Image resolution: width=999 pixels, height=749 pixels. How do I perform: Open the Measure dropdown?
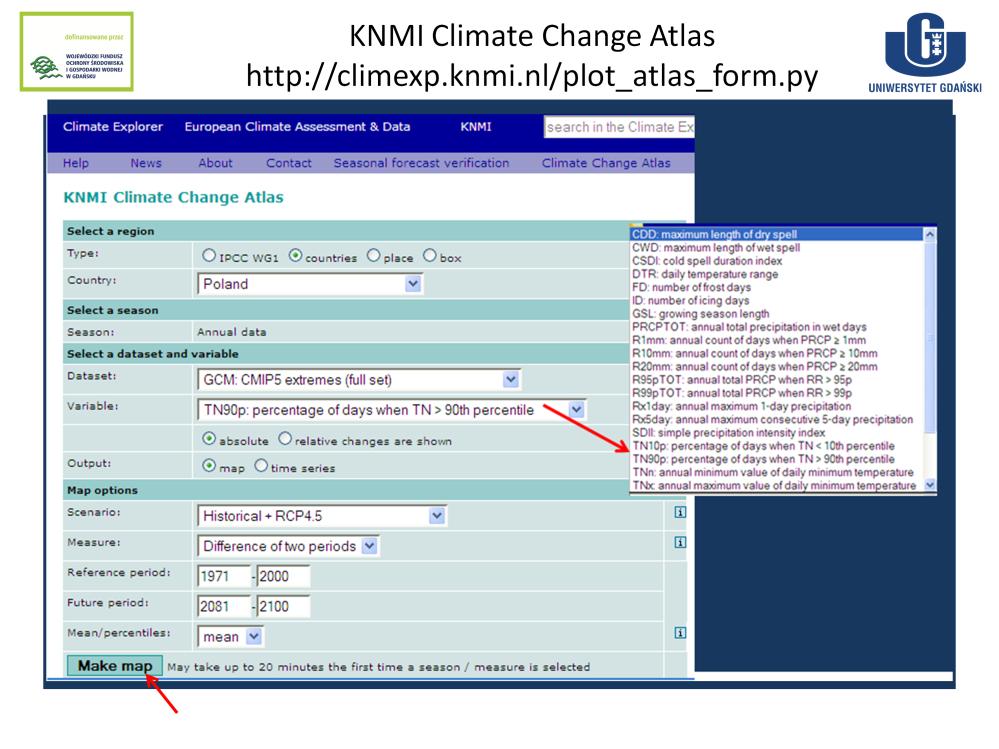tap(289, 546)
